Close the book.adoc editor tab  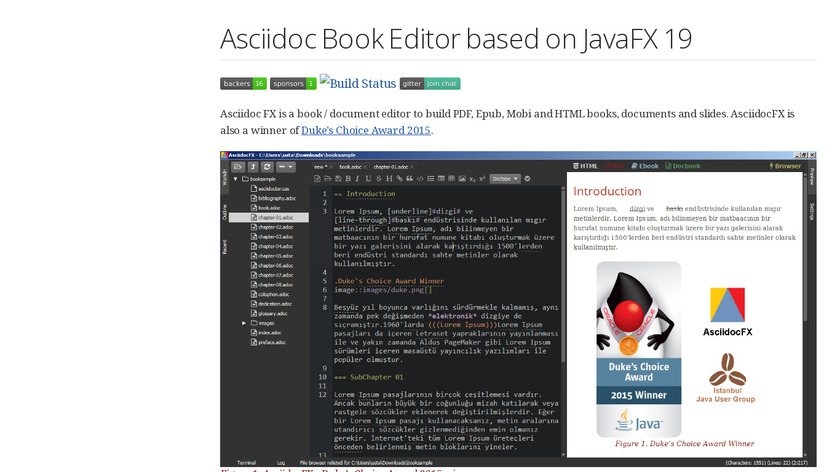click(366, 167)
